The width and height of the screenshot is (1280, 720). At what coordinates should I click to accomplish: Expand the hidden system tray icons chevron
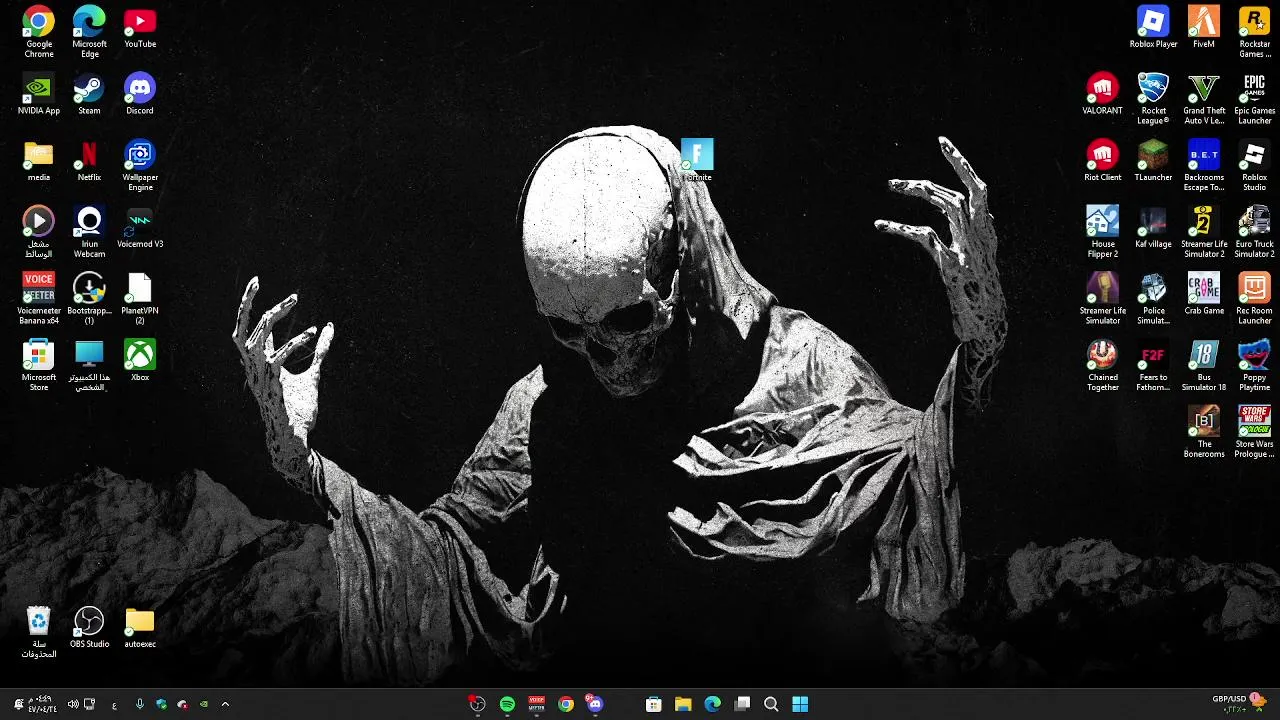pos(225,704)
